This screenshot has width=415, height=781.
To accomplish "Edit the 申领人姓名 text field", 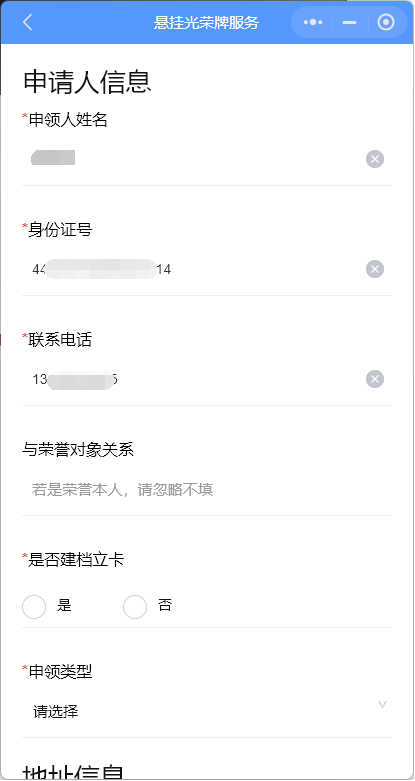I will [194, 159].
